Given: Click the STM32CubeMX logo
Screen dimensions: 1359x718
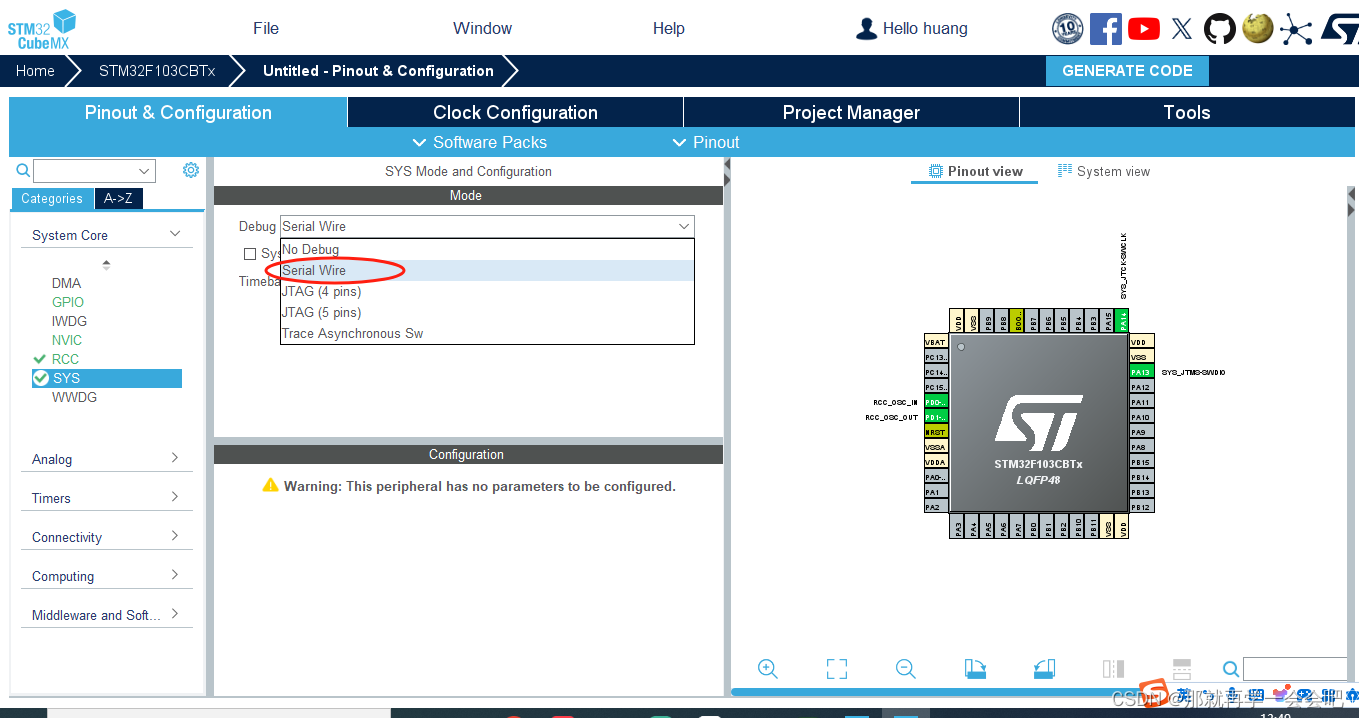Looking at the screenshot, I should [42, 29].
